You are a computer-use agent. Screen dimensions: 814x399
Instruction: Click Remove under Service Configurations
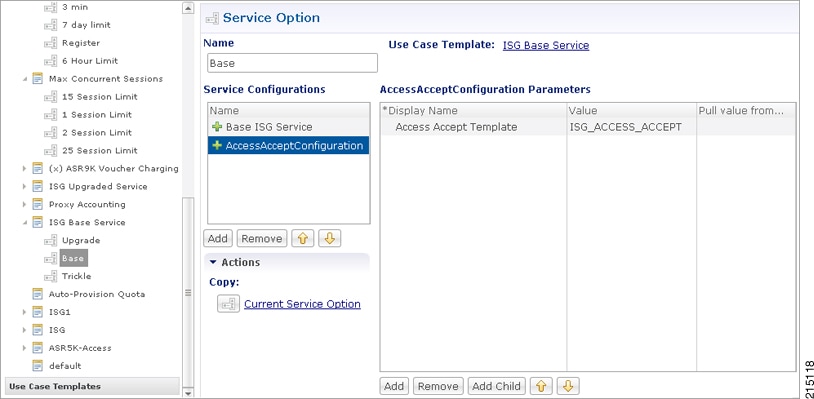[x=262, y=239]
